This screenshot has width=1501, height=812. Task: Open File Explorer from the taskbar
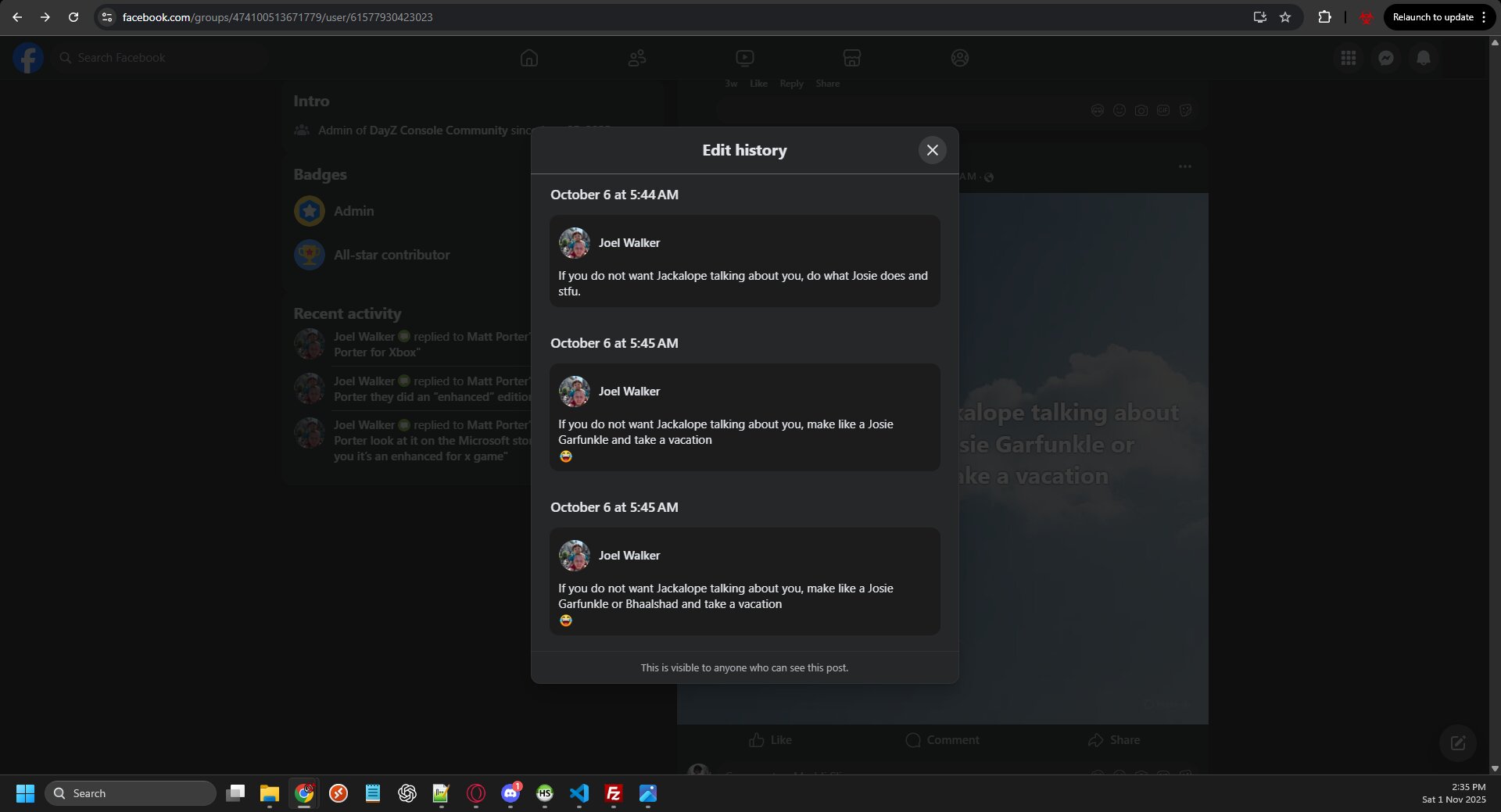click(270, 793)
